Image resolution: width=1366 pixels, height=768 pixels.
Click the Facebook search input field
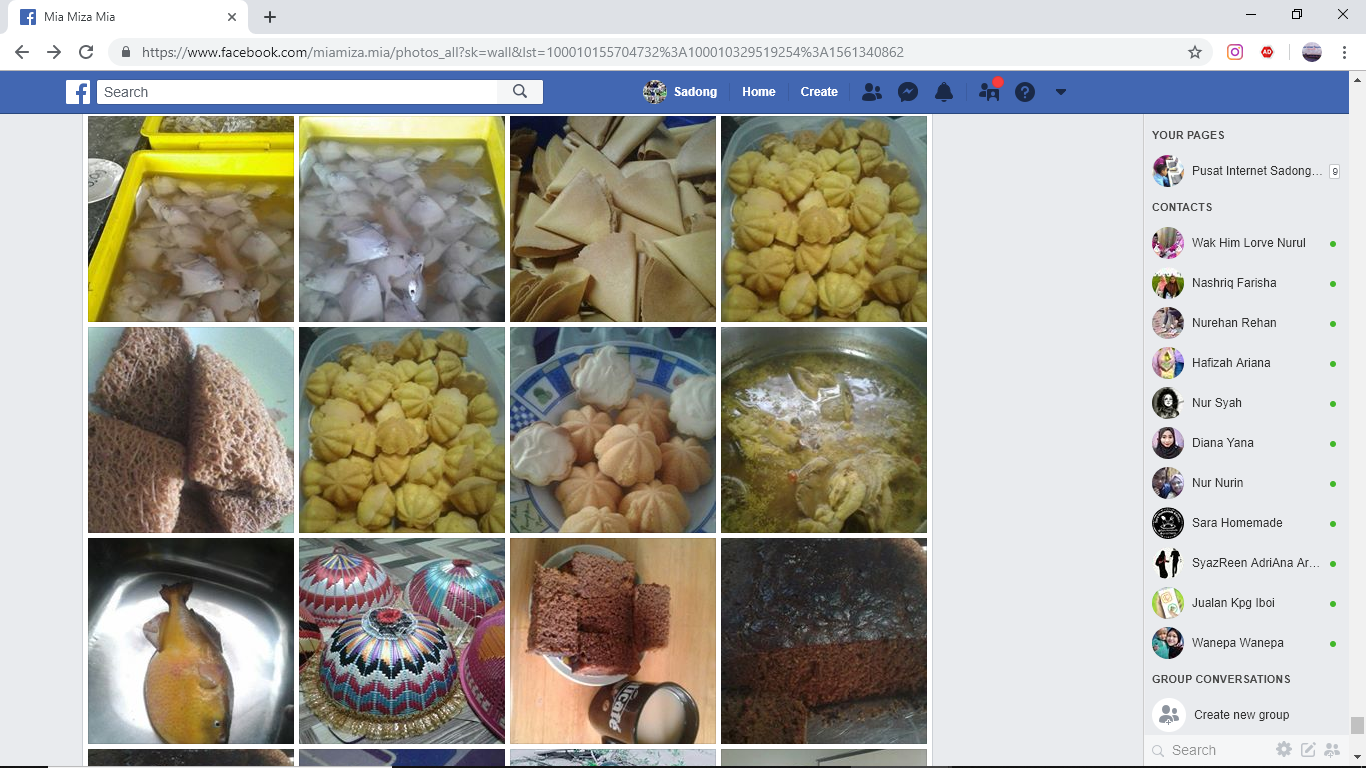point(297,92)
